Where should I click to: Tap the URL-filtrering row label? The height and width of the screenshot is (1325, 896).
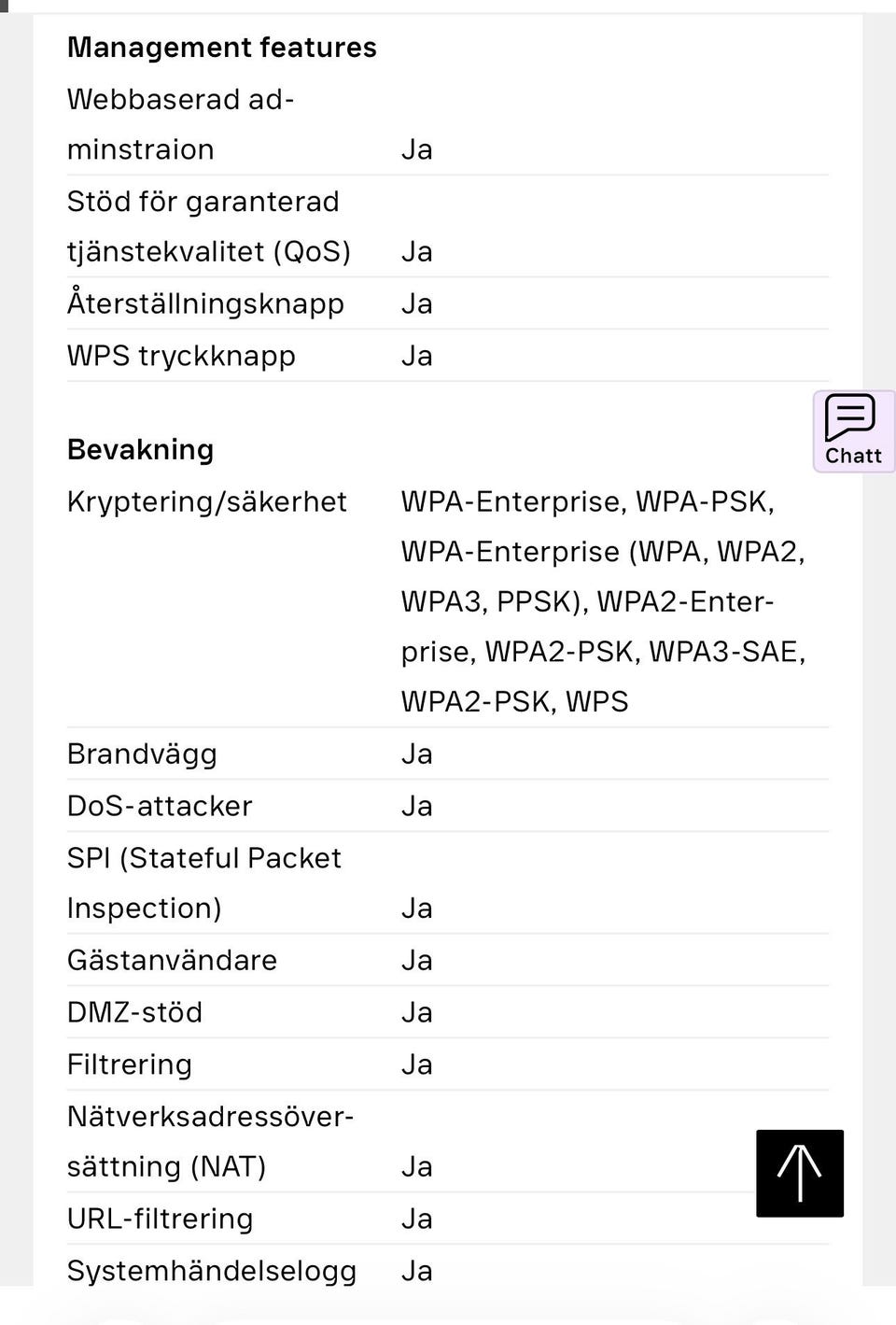(x=161, y=1219)
